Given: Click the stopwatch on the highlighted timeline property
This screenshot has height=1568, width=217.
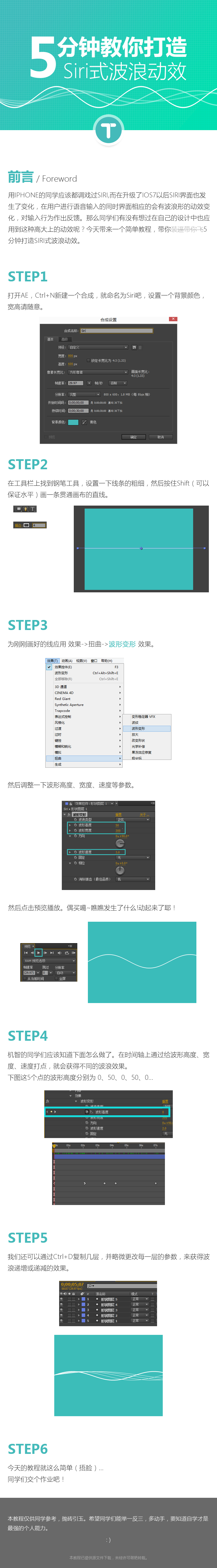Looking at the screenshot, I should pyautogui.click(x=87, y=1112).
